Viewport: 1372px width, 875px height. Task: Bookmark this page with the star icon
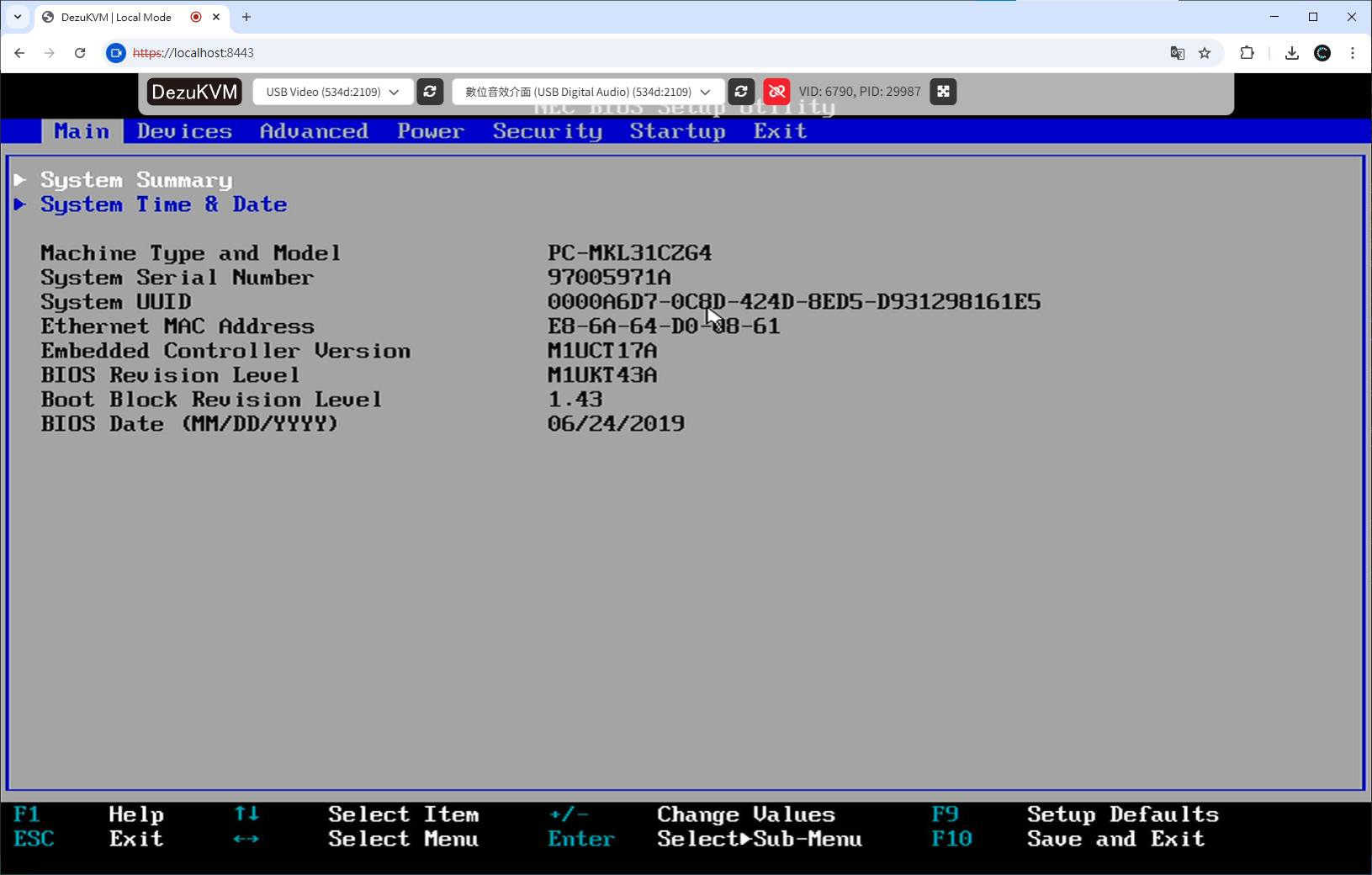click(x=1205, y=53)
